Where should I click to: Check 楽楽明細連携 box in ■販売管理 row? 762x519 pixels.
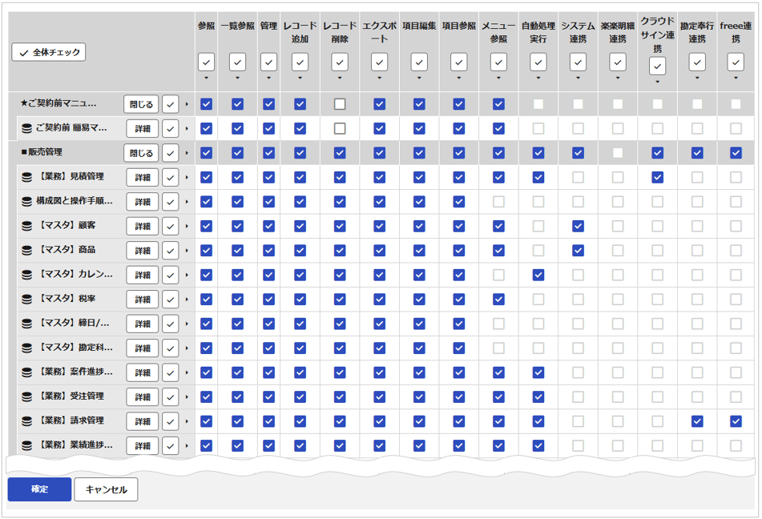(x=618, y=153)
